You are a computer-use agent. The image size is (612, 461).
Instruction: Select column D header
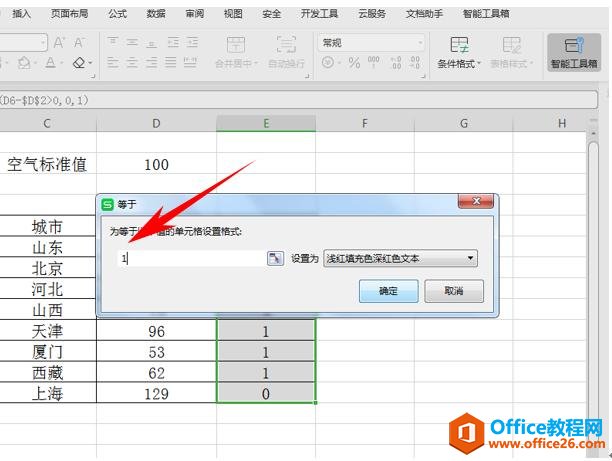156,123
